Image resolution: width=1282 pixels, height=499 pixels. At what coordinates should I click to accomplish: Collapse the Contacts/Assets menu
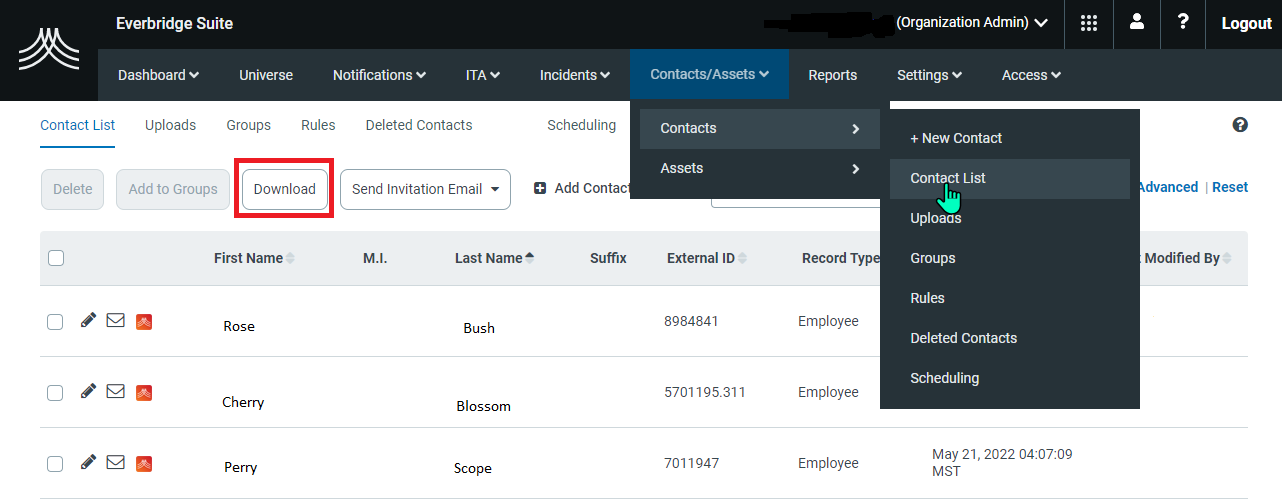[x=709, y=74]
